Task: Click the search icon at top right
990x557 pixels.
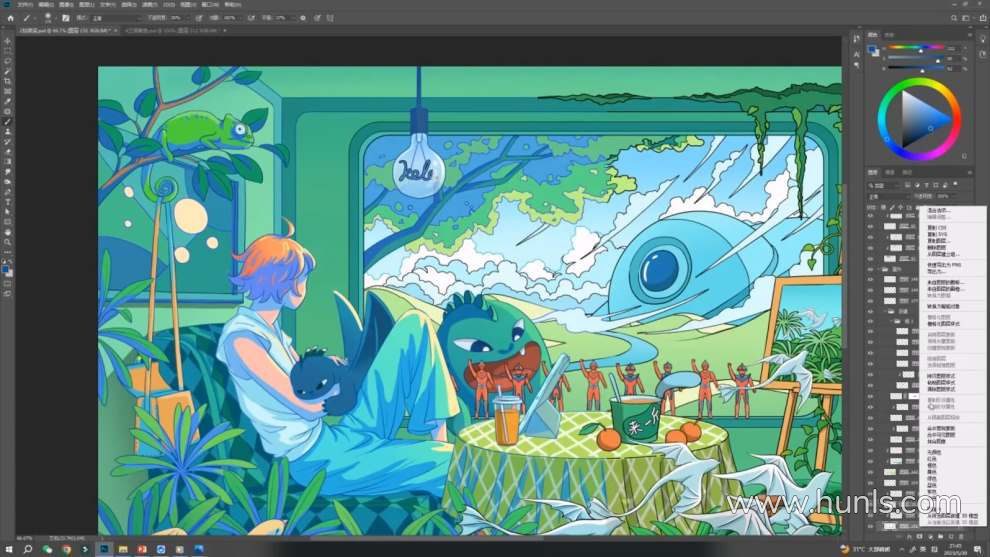Action: pyautogui.click(x=953, y=17)
